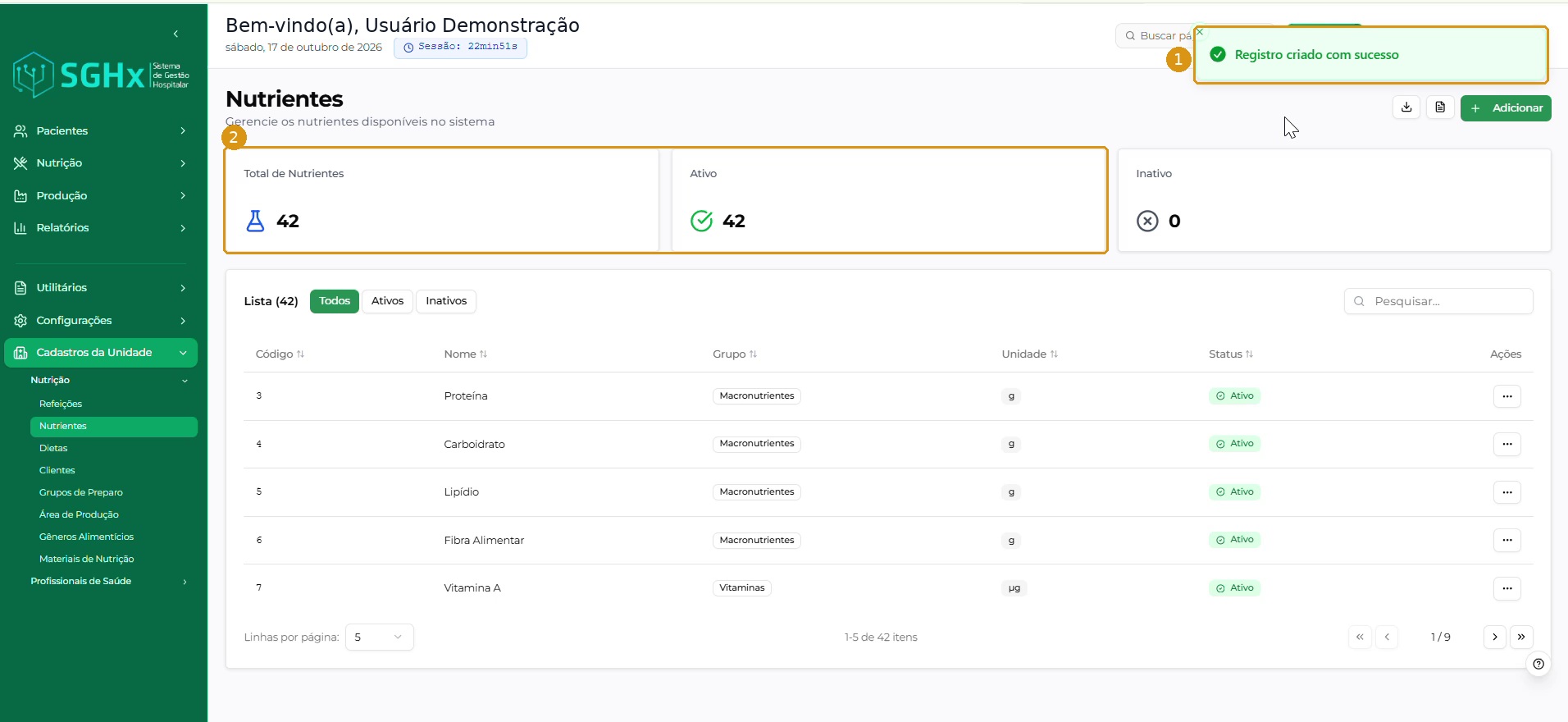Image resolution: width=1568 pixels, height=722 pixels.
Task: Click the Pesquisar search field
Action: [1438, 301]
